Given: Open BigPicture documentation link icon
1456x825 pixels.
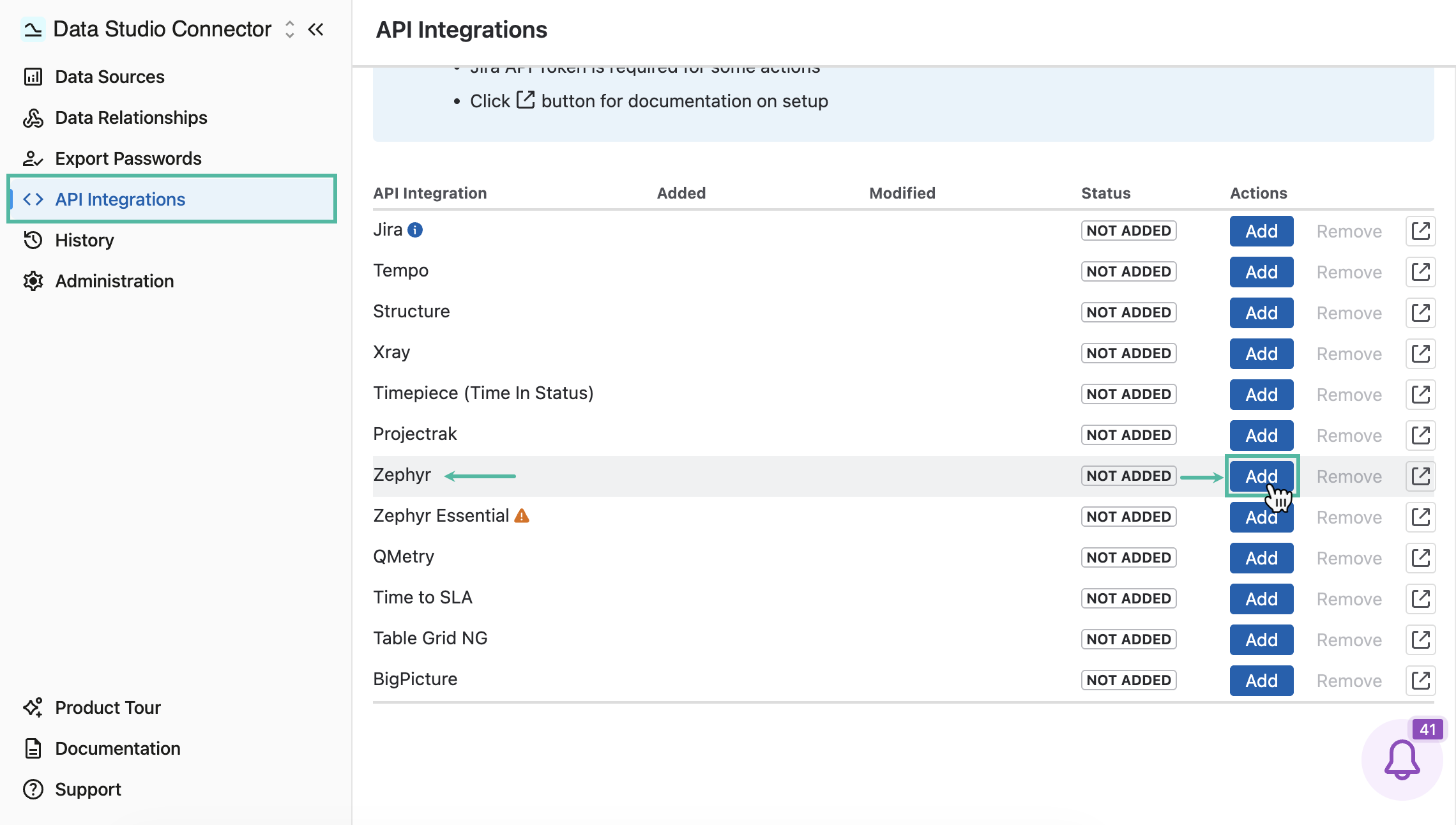Looking at the screenshot, I should (1420, 681).
